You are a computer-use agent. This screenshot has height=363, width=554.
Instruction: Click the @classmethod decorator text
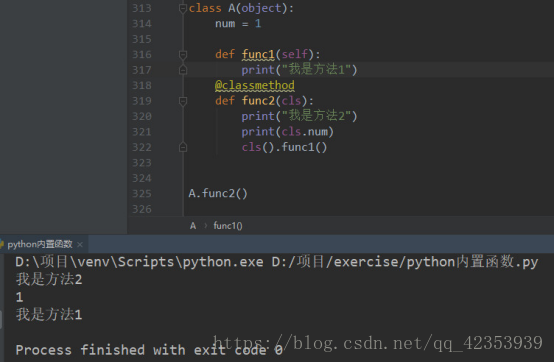tap(255, 85)
